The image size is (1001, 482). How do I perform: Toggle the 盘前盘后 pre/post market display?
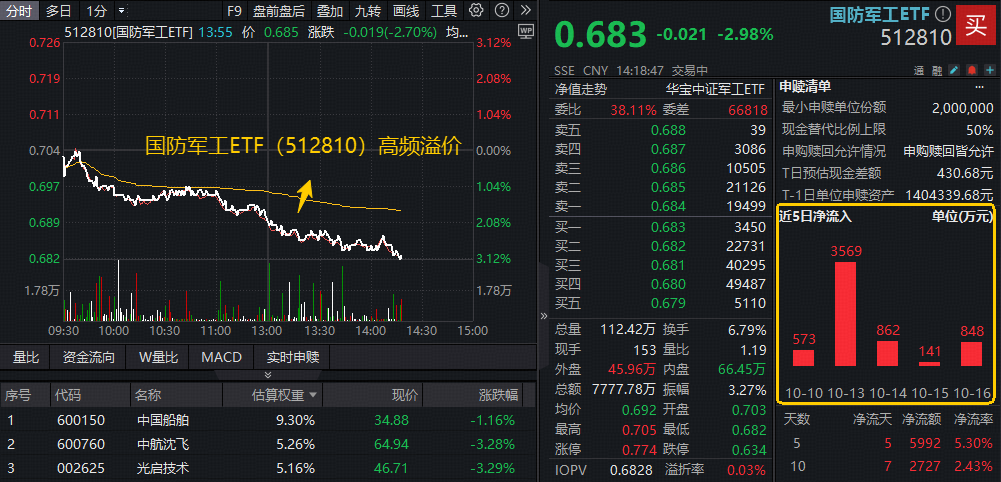click(x=279, y=11)
